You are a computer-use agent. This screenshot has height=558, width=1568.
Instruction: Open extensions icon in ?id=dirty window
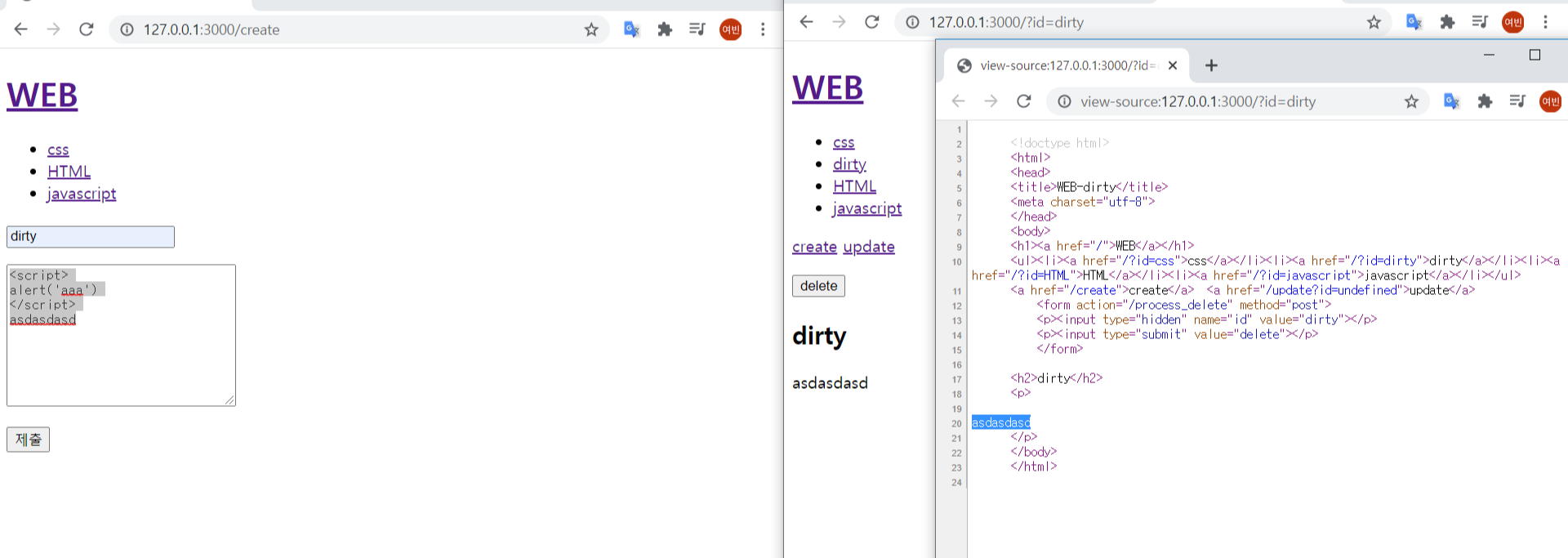pos(1447,22)
